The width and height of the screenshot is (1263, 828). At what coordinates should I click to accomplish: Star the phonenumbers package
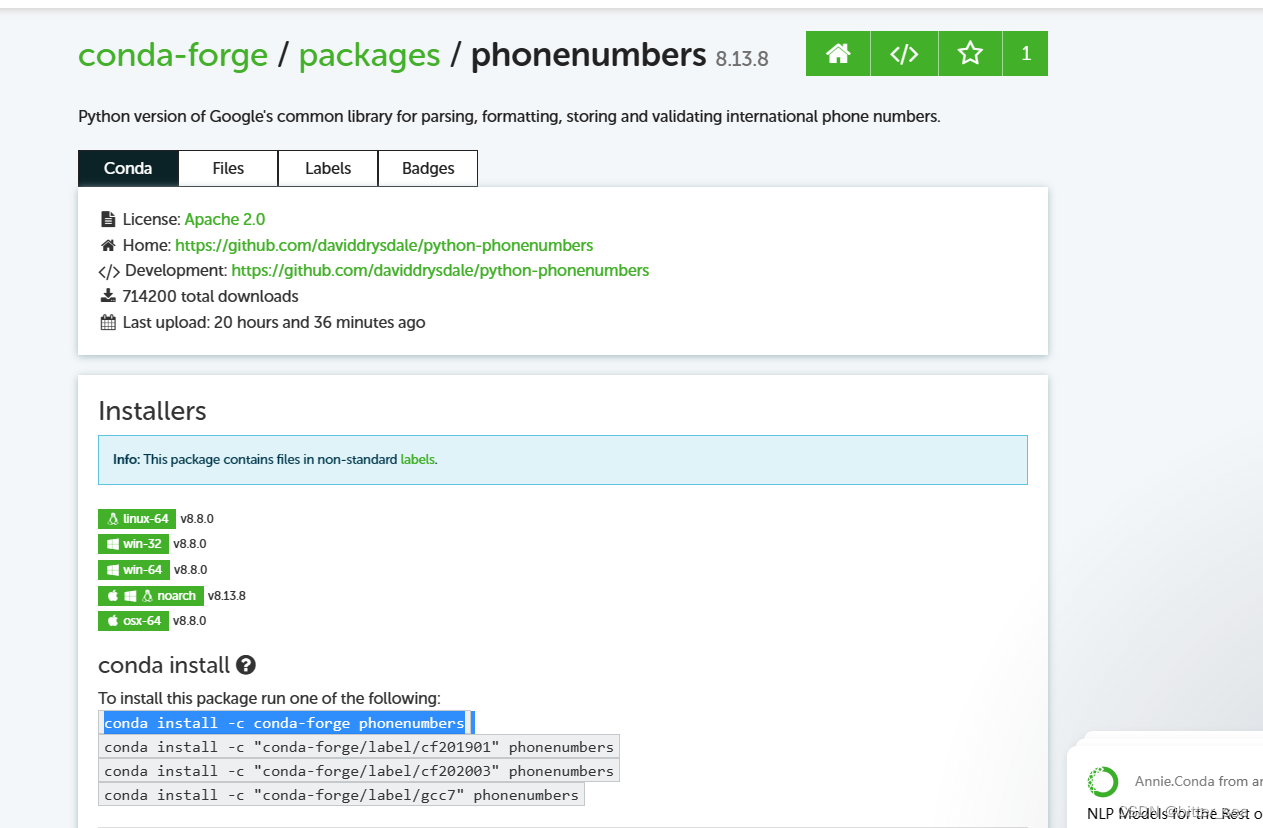coord(969,53)
